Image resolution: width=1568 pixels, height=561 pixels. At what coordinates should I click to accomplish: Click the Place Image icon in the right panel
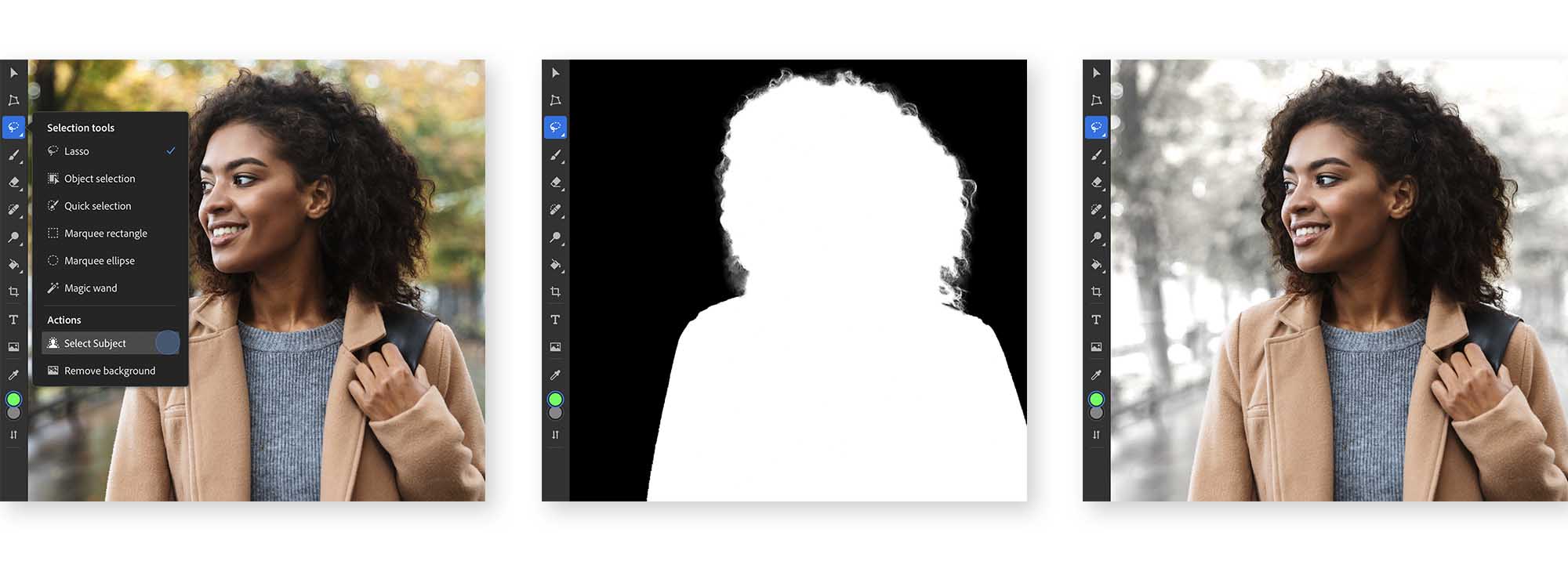coord(1096,346)
